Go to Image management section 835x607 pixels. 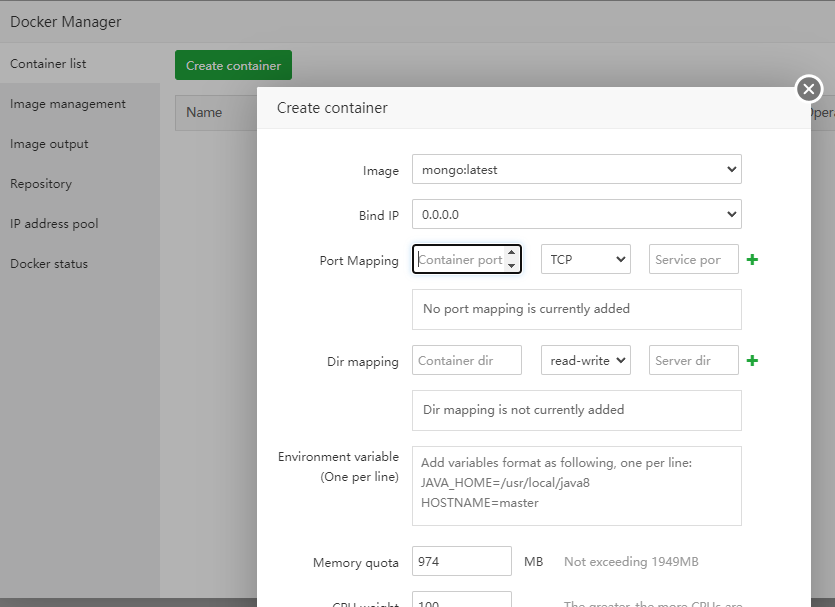tap(68, 104)
